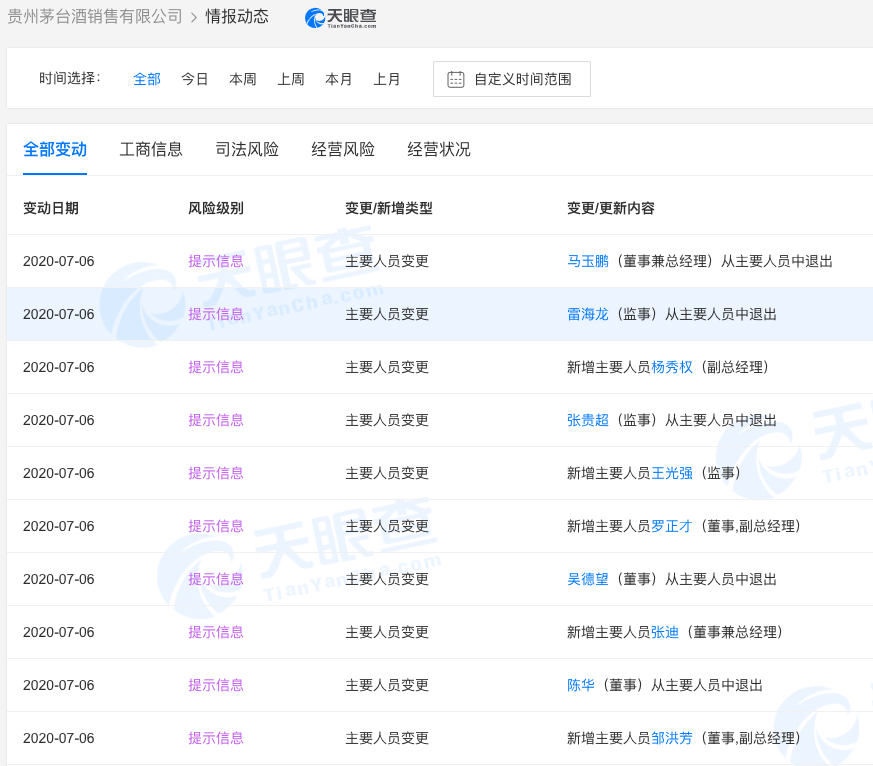Select the 全部 time filter

tap(146, 79)
